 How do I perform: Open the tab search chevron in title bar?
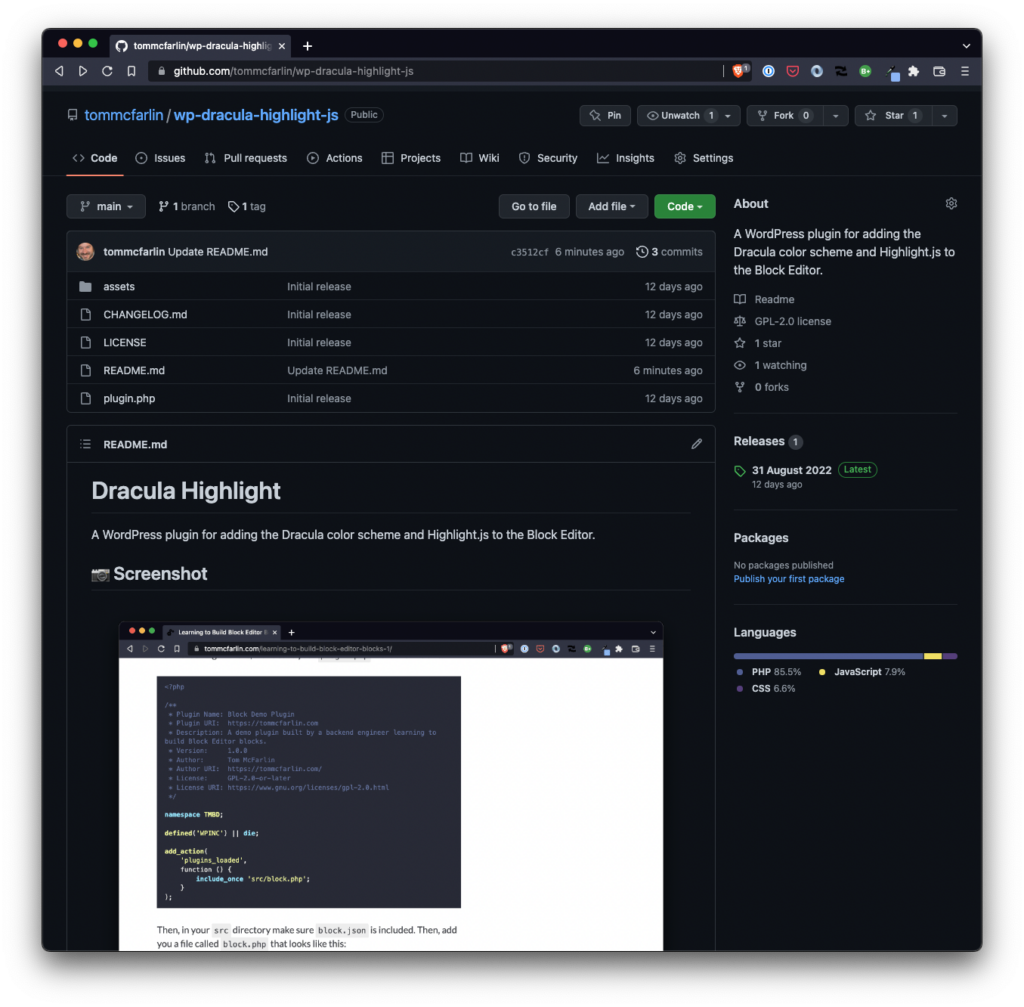[x=966, y=46]
